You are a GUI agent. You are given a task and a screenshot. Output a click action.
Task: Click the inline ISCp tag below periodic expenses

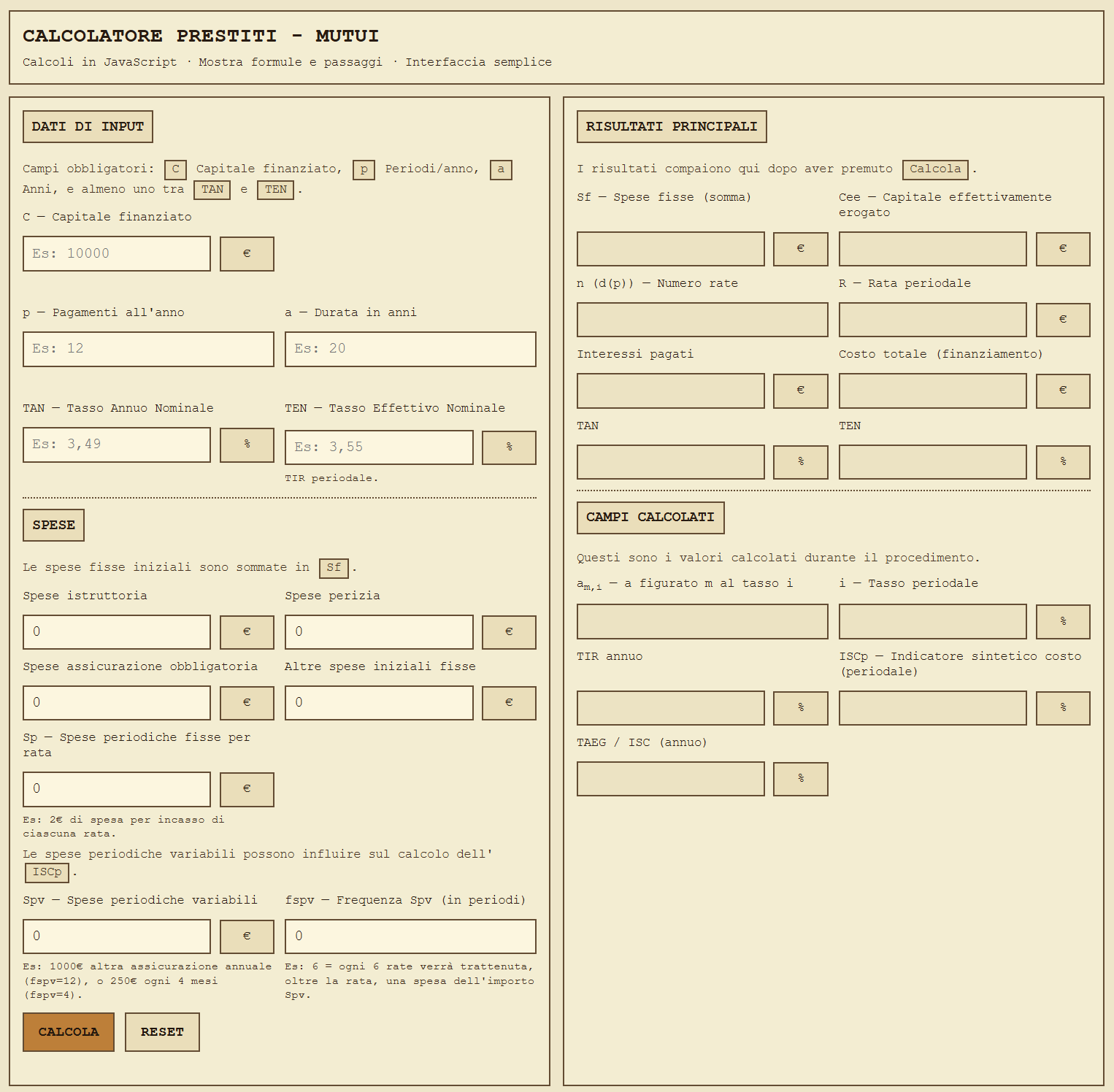pos(47,872)
